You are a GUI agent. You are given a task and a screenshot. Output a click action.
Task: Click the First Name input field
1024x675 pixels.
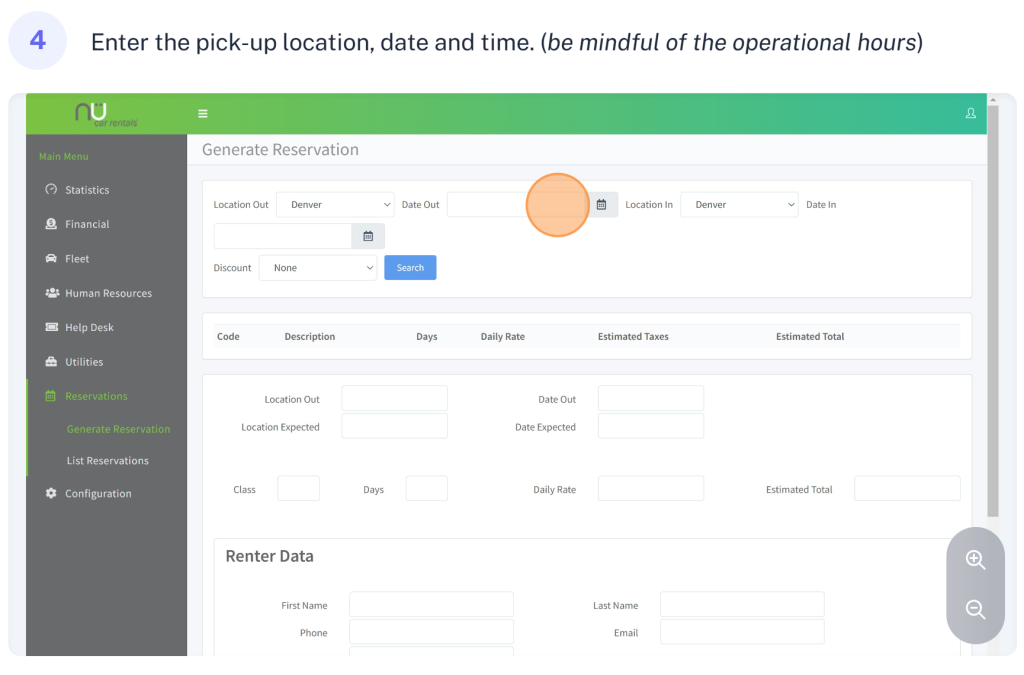(431, 605)
